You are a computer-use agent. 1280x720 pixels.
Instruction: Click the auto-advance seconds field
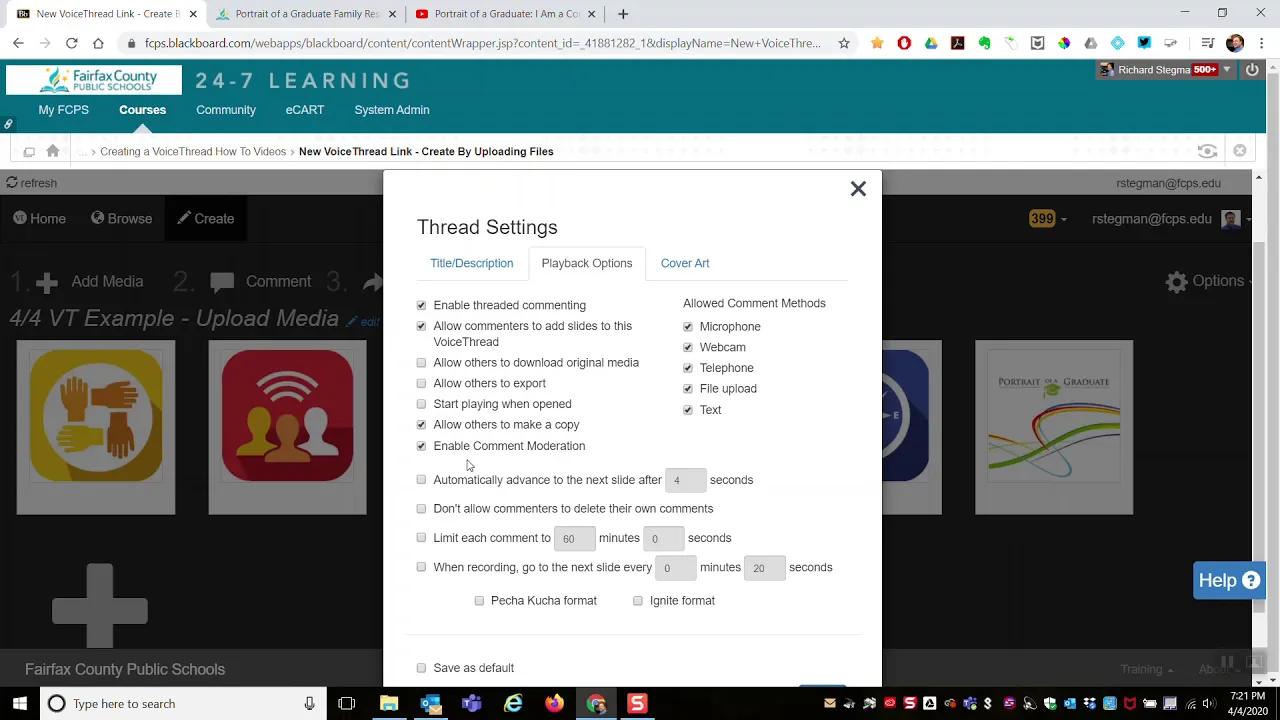click(685, 481)
